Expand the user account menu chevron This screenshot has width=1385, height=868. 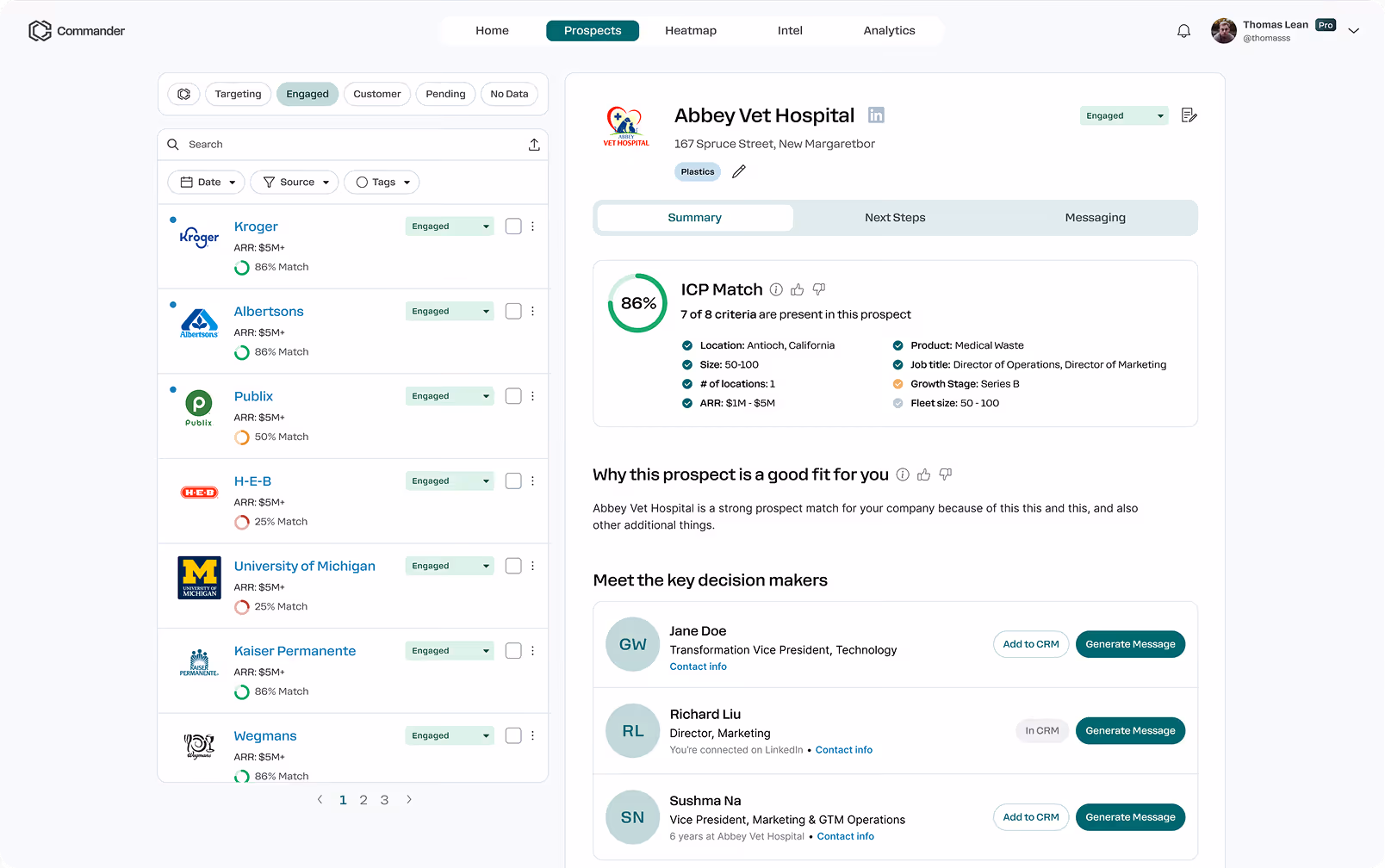point(1354,31)
